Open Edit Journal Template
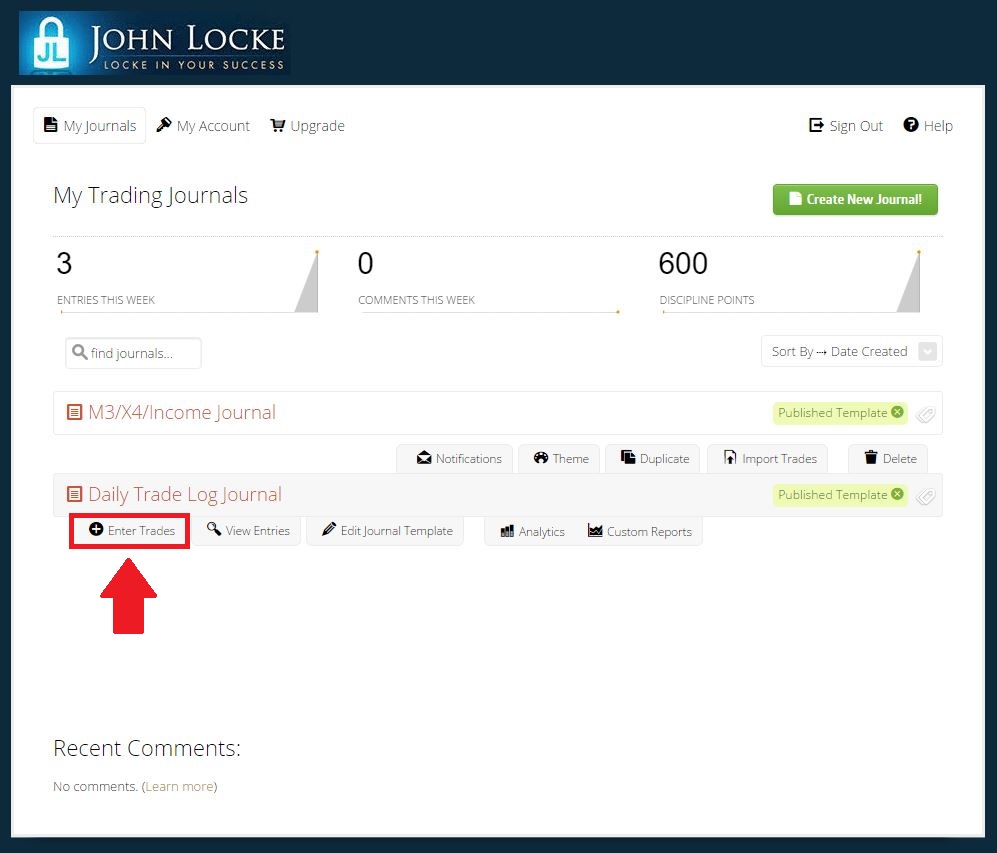This screenshot has height=853, width=997. [387, 530]
